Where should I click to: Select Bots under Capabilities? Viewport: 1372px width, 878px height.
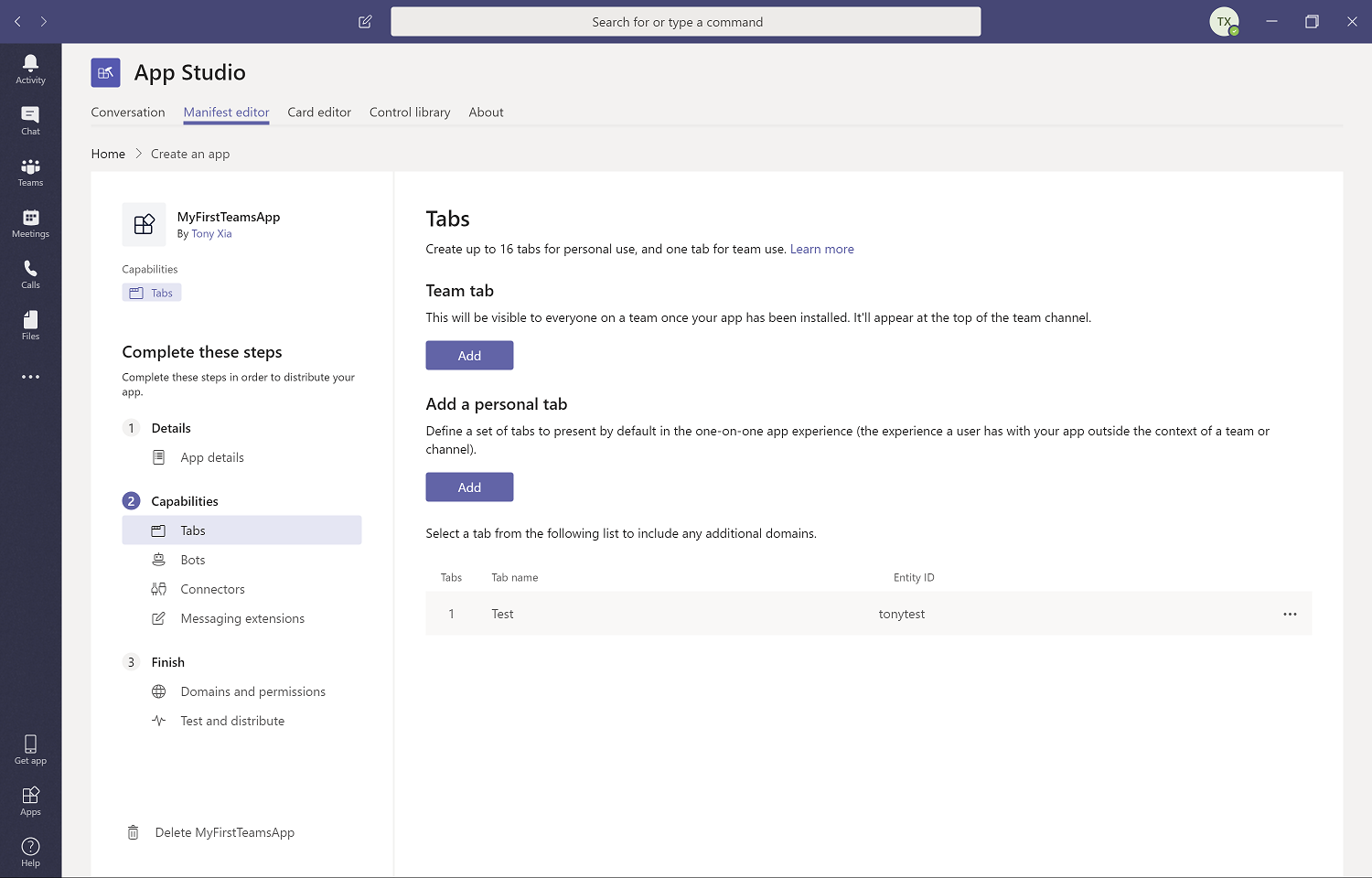click(x=193, y=560)
